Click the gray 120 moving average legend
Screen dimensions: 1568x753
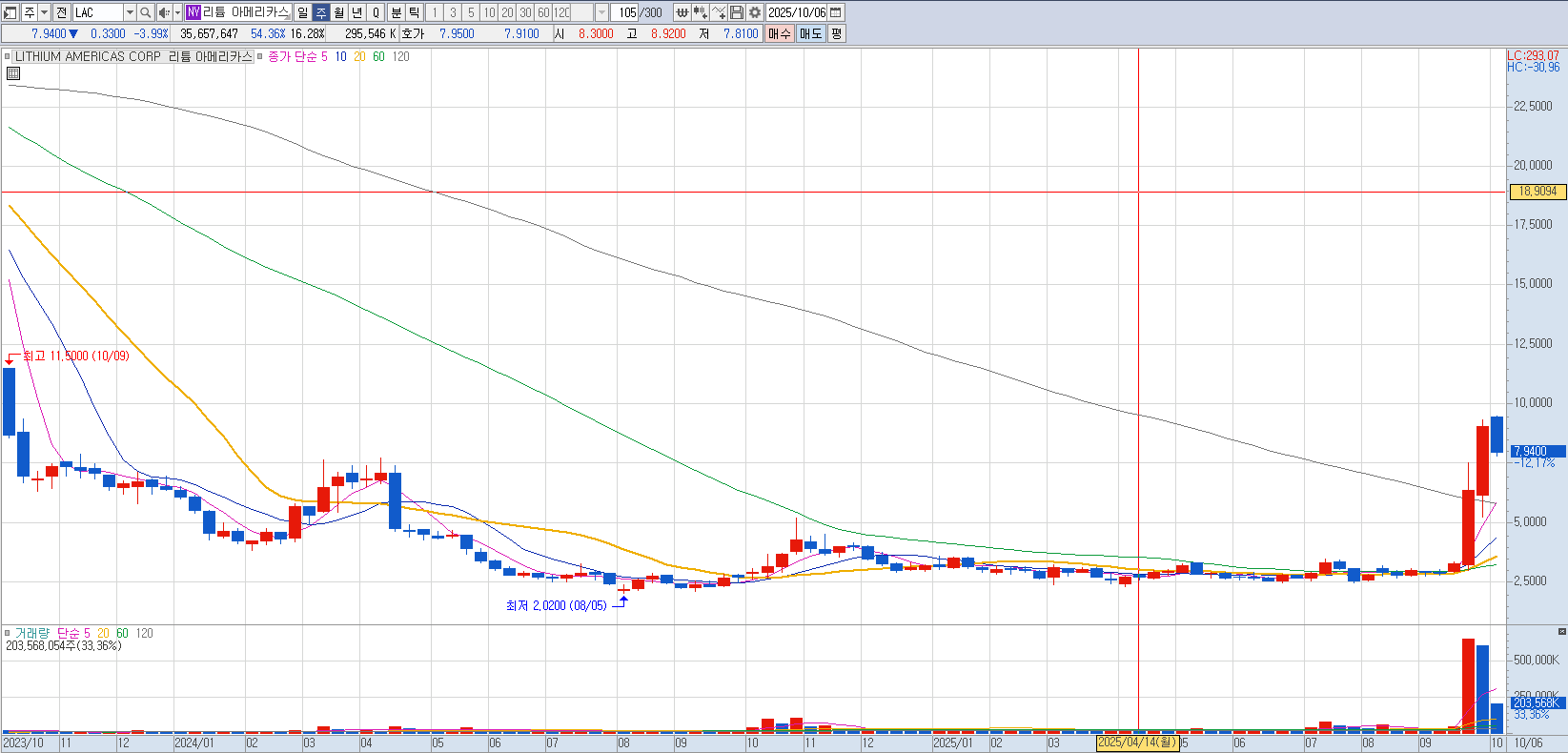pyautogui.click(x=401, y=56)
